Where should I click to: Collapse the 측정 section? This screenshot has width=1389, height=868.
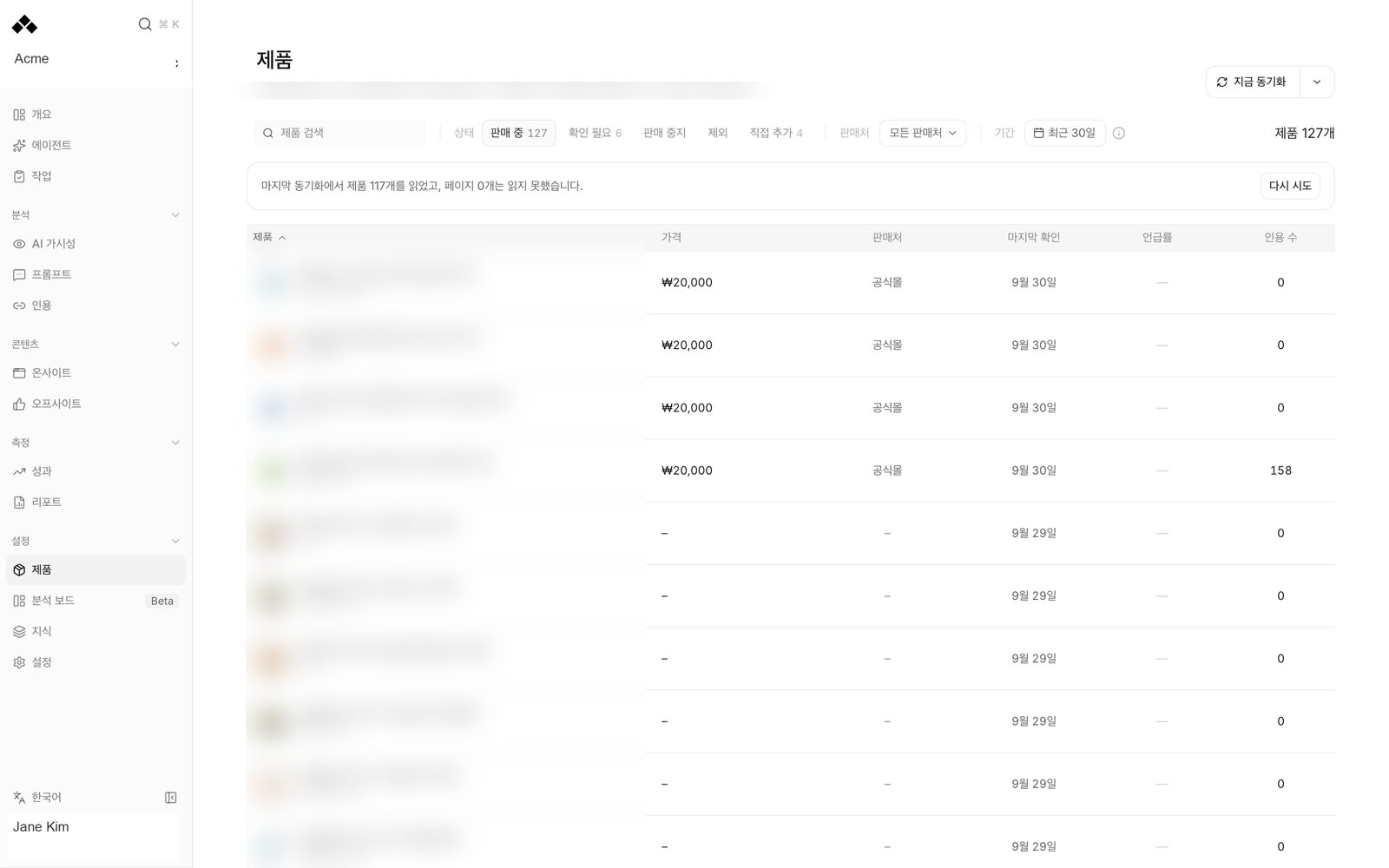pyautogui.click(x=175, y=443)
